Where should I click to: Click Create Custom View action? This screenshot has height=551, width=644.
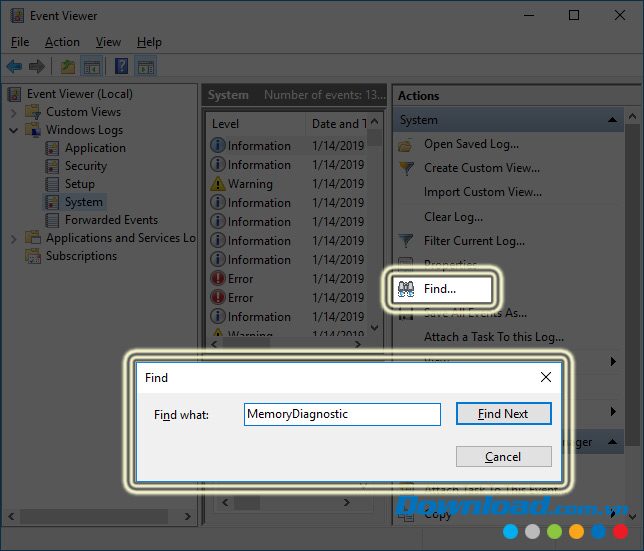[482, 168]
